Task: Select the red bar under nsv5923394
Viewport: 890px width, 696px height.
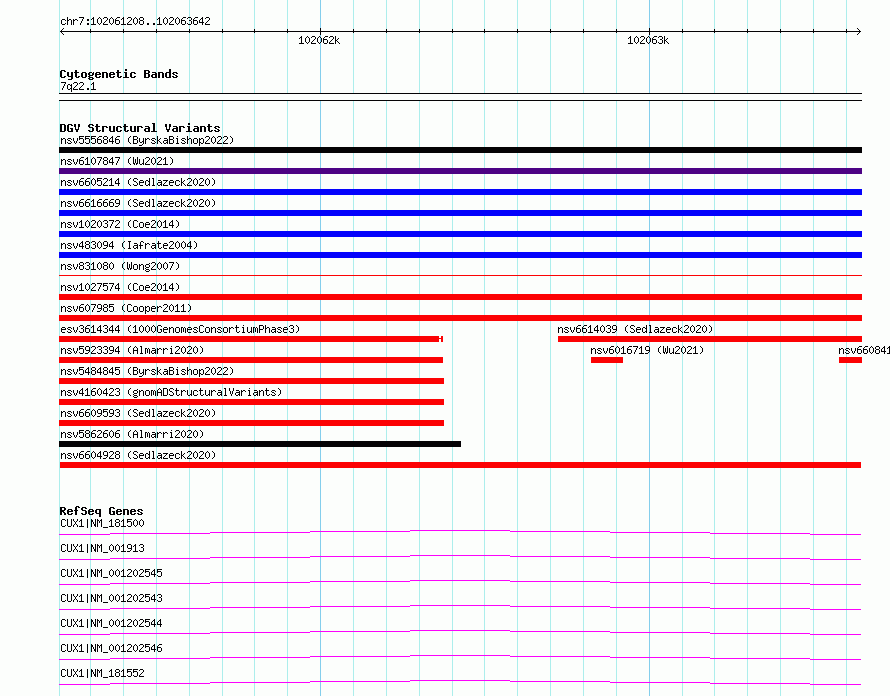Action: coord(251,360)
